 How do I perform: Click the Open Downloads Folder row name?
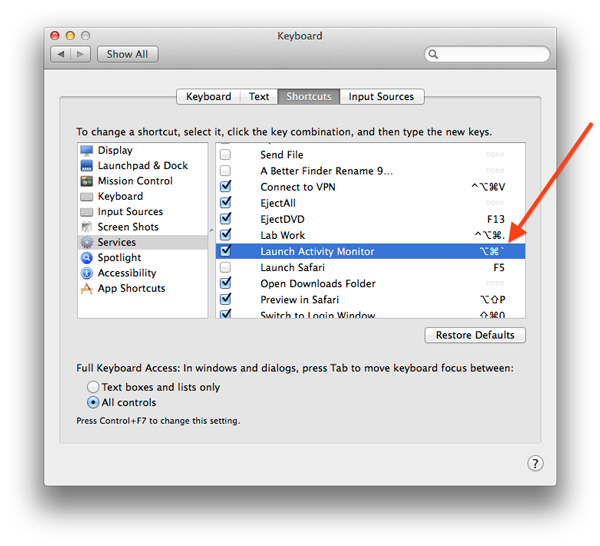click(x=318, y=284)
